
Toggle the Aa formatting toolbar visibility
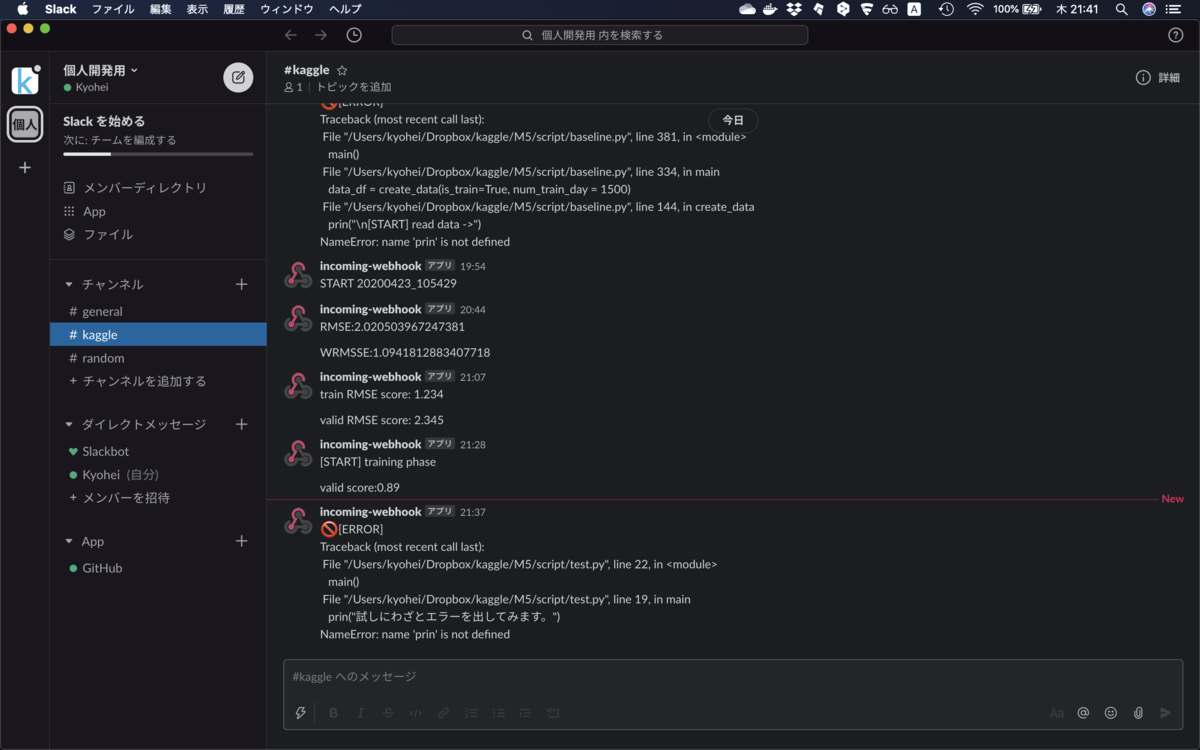1056,713
